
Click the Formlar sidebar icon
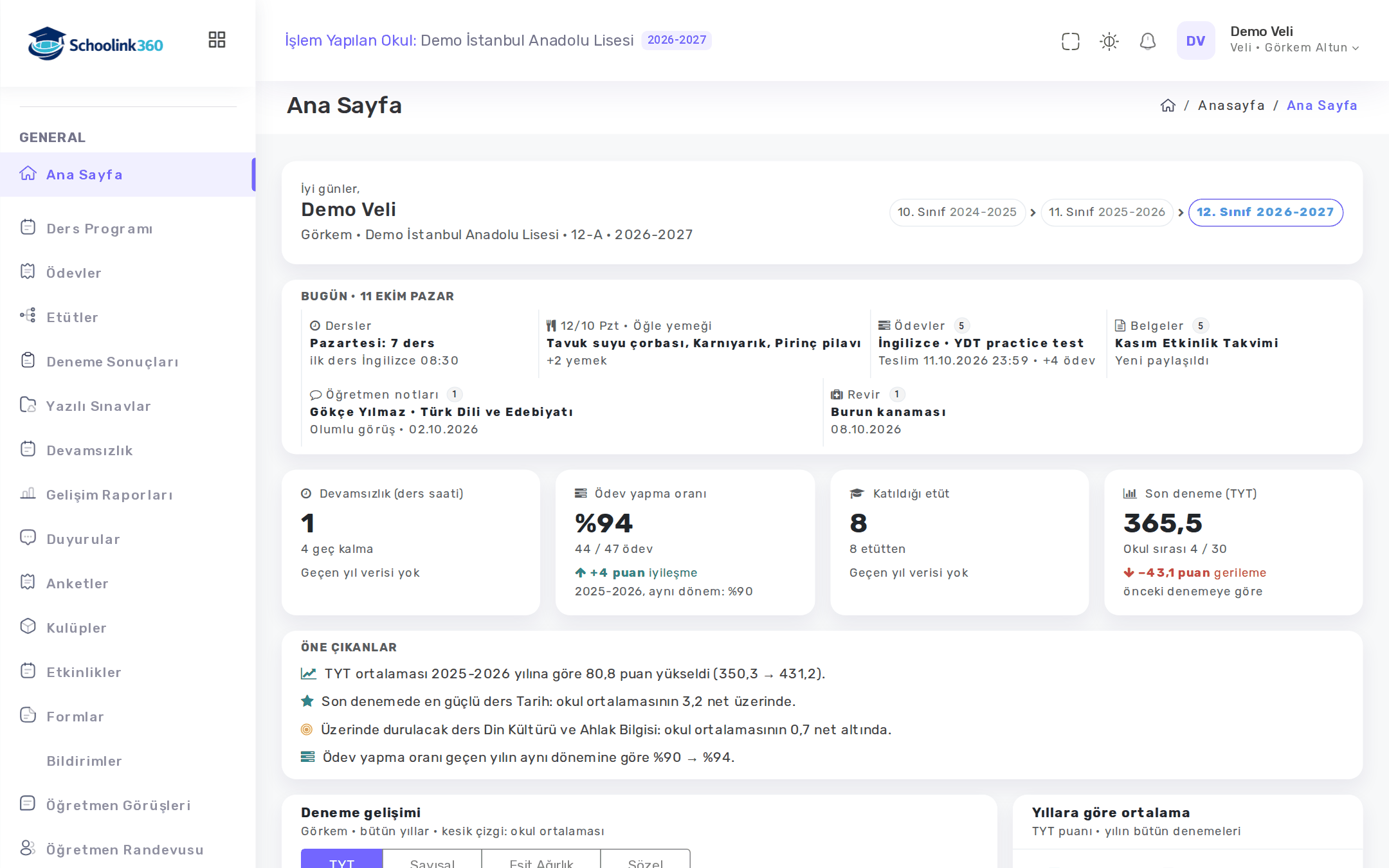coord(28,715)
